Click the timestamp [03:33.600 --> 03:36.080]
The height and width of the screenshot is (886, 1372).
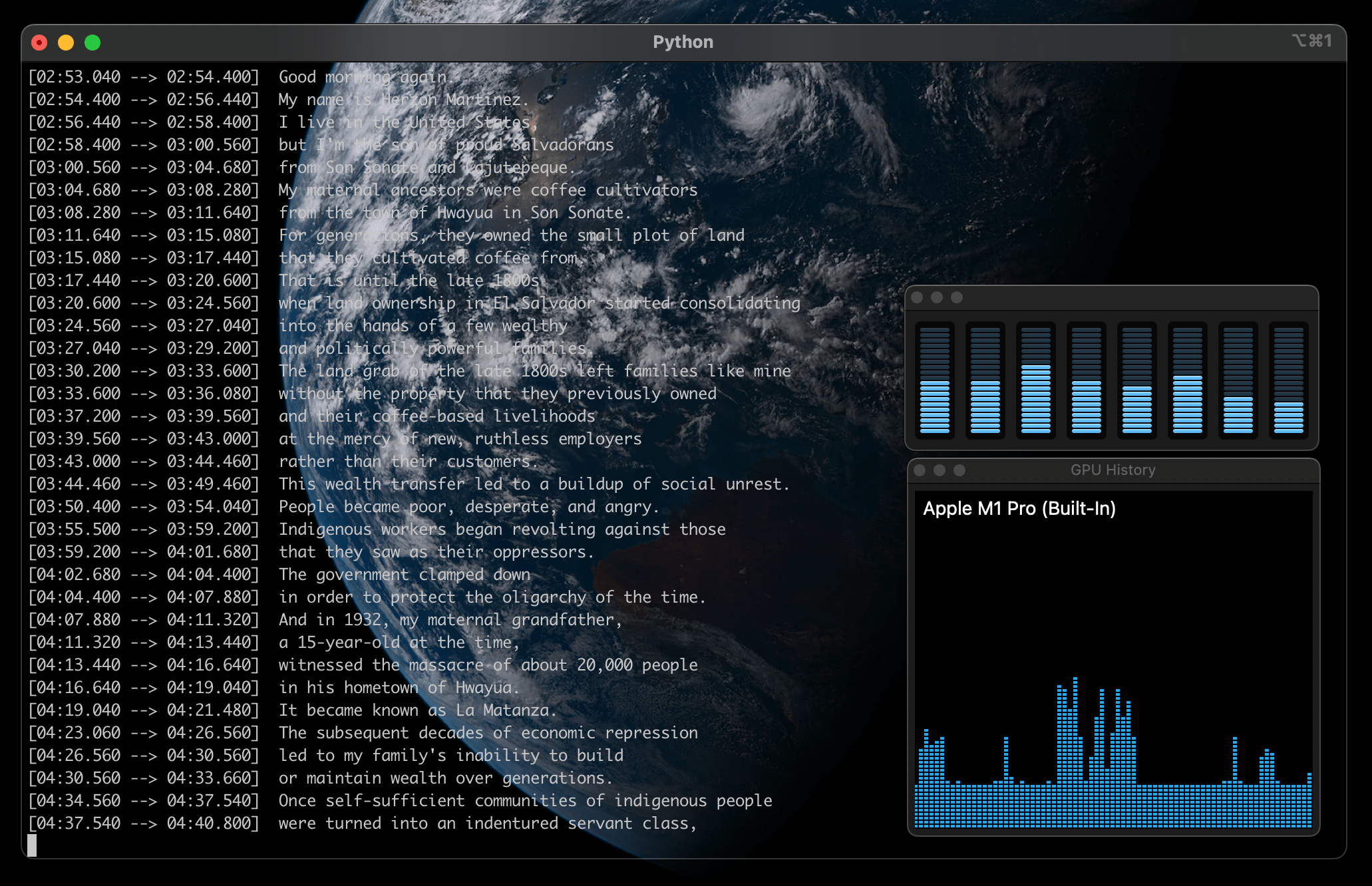click(x=143, y=394)
